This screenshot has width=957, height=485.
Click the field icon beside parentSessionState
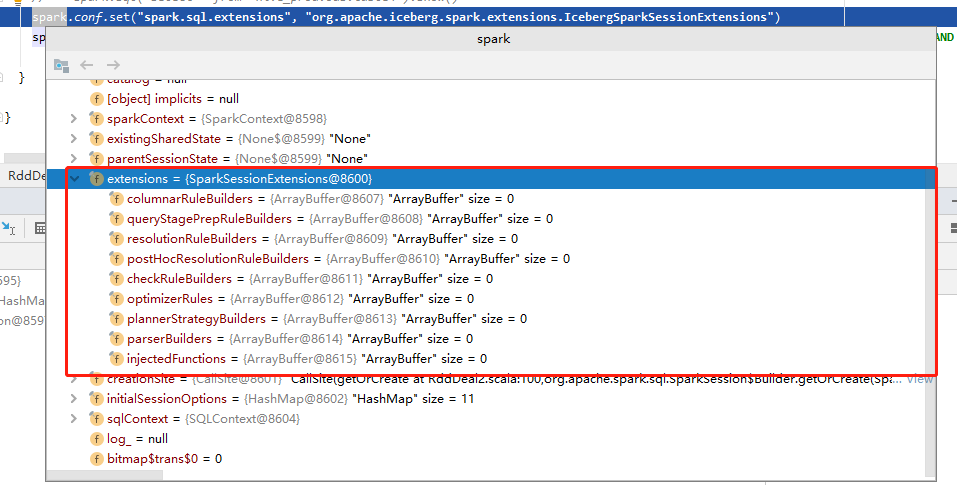tap(96, 159)
